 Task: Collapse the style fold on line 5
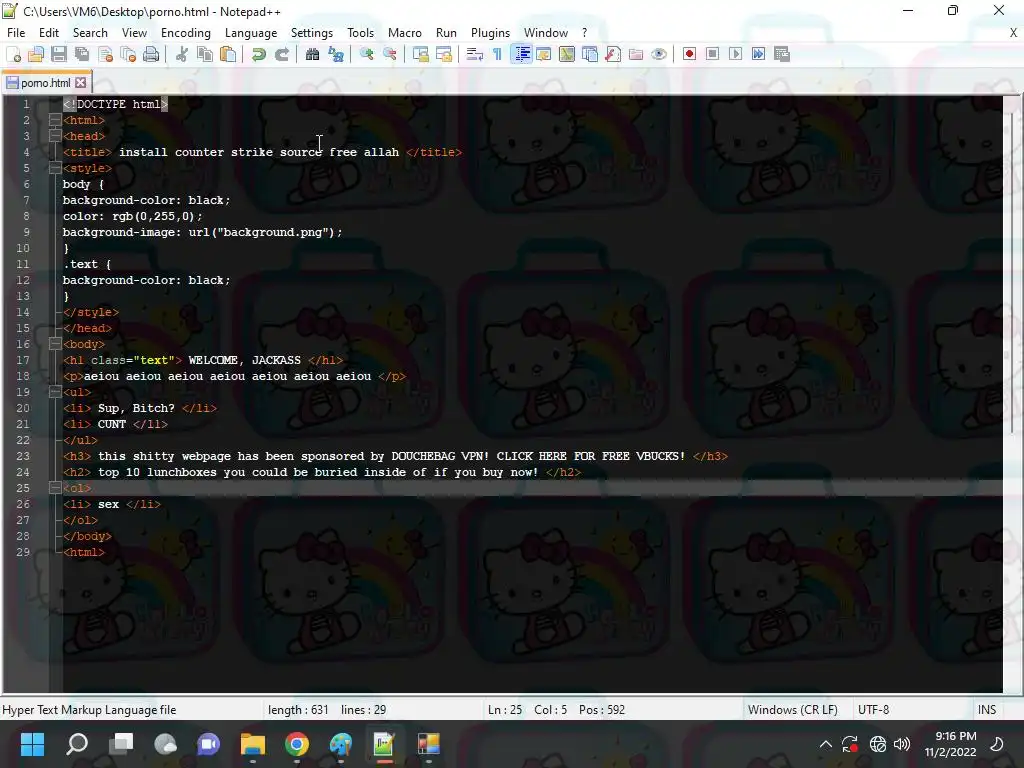55,168
